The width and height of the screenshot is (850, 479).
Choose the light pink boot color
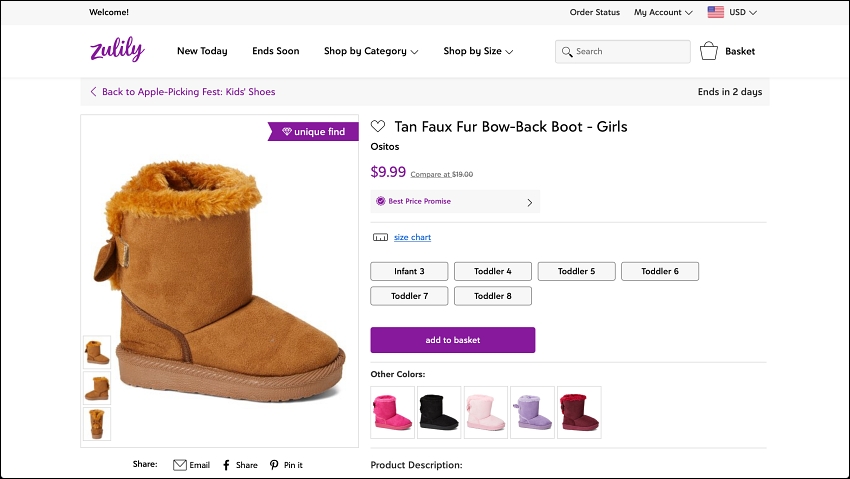tap(486, 412)
